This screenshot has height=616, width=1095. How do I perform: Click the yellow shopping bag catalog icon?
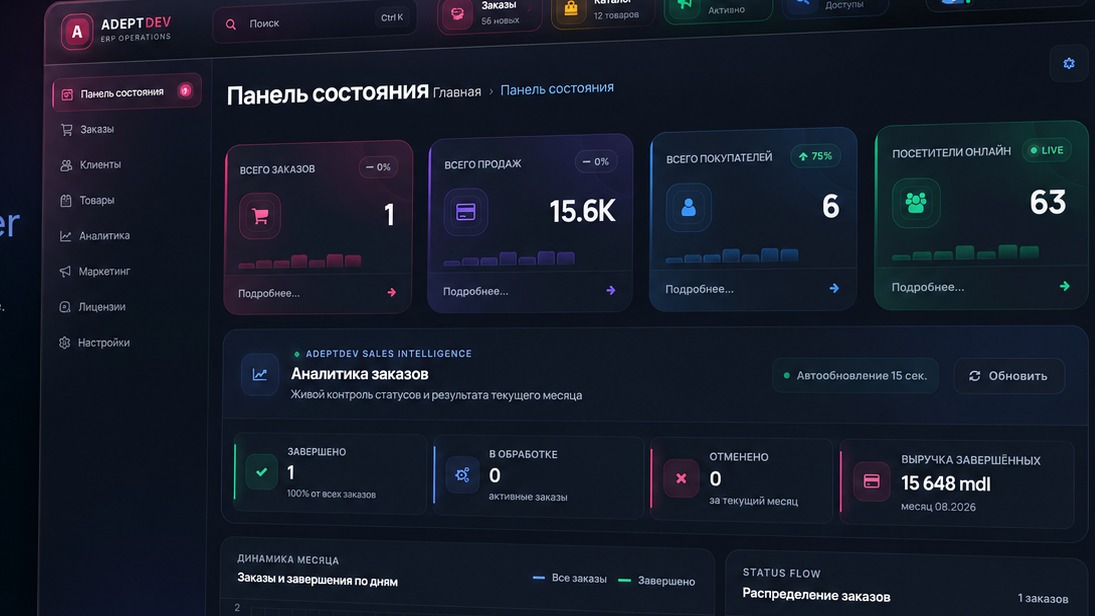tap(571, 9)
